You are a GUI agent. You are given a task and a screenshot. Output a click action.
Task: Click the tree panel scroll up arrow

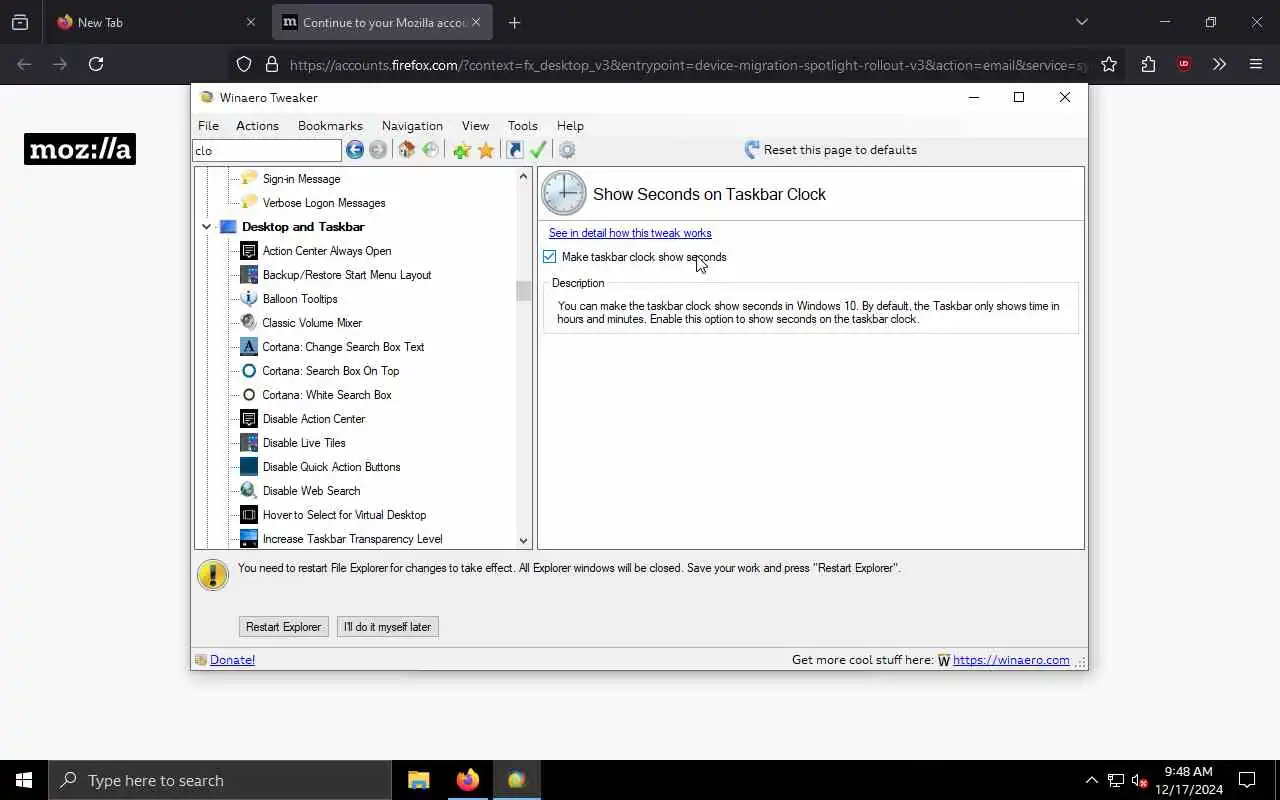(x=523, y=177)
